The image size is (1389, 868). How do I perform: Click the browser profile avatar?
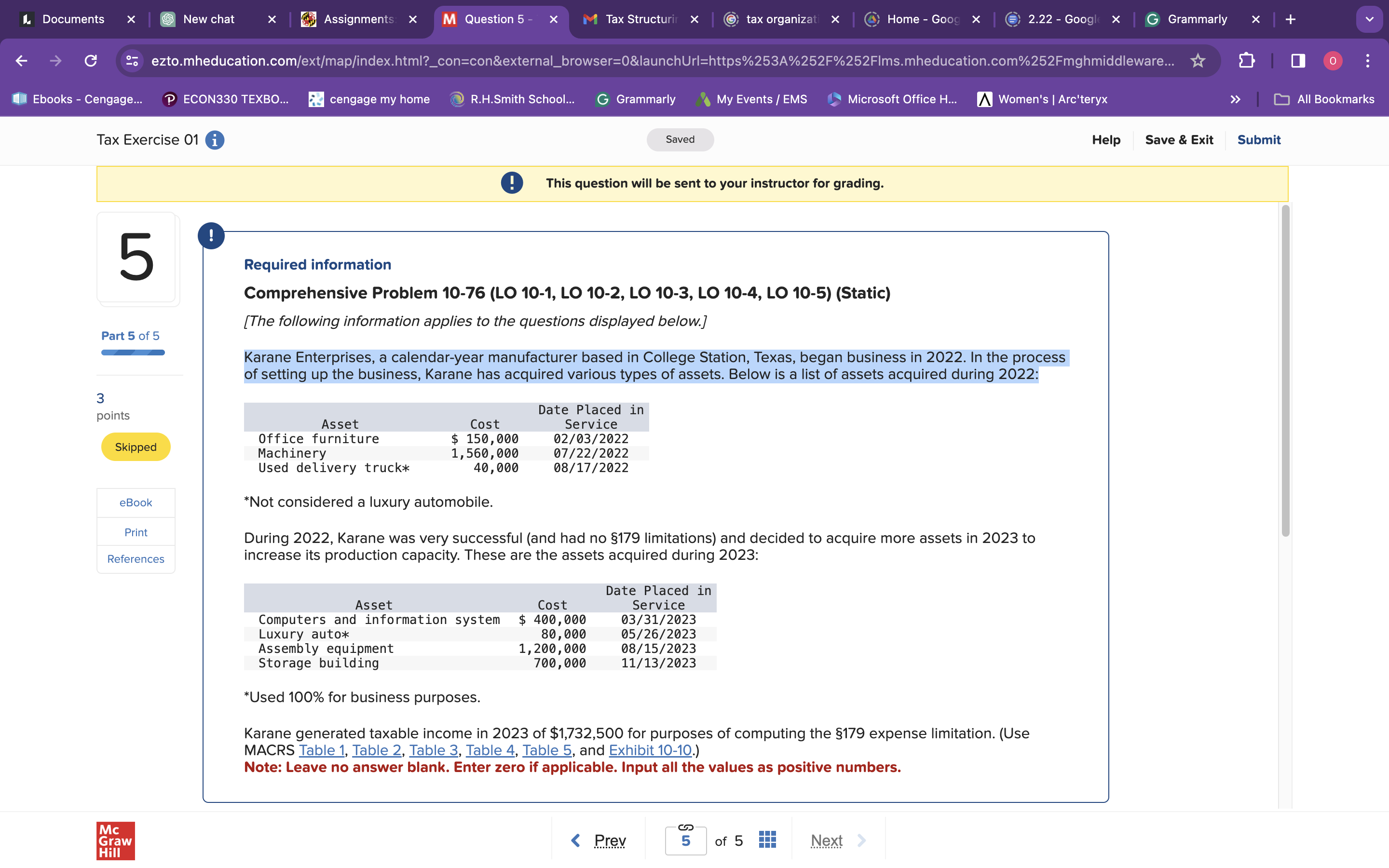point(1333,61)
